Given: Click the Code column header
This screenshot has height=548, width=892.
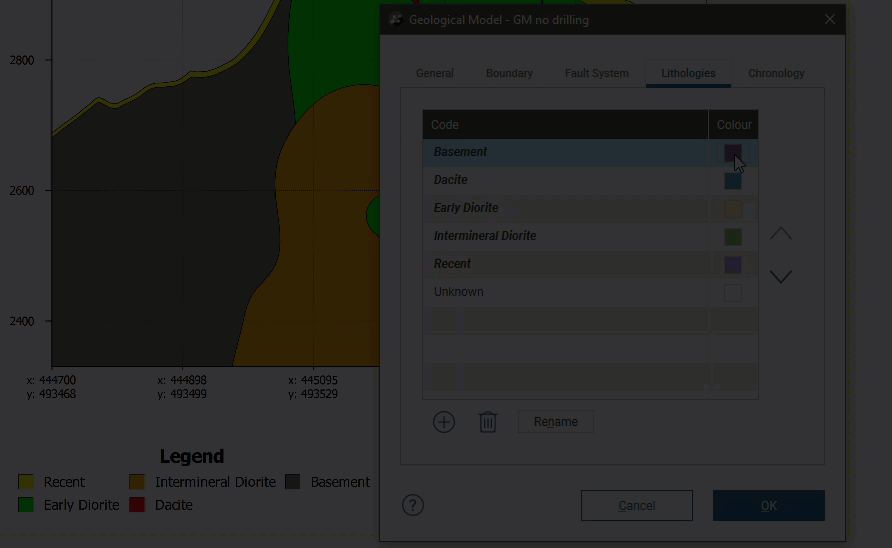Looking at the screenshot, I should (x=565, y=125).
